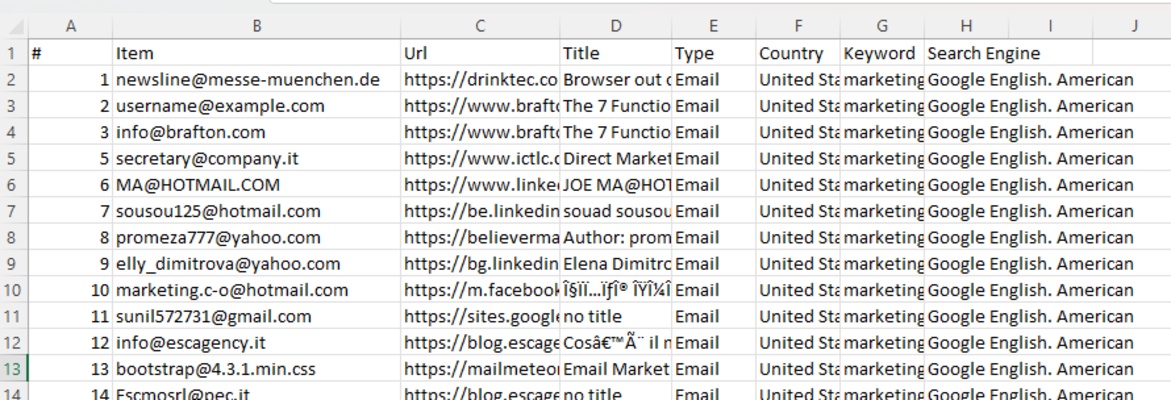Select column E header
This screenshot has width=1171, height=400.
pyautogui.click(x=713, y=26)
